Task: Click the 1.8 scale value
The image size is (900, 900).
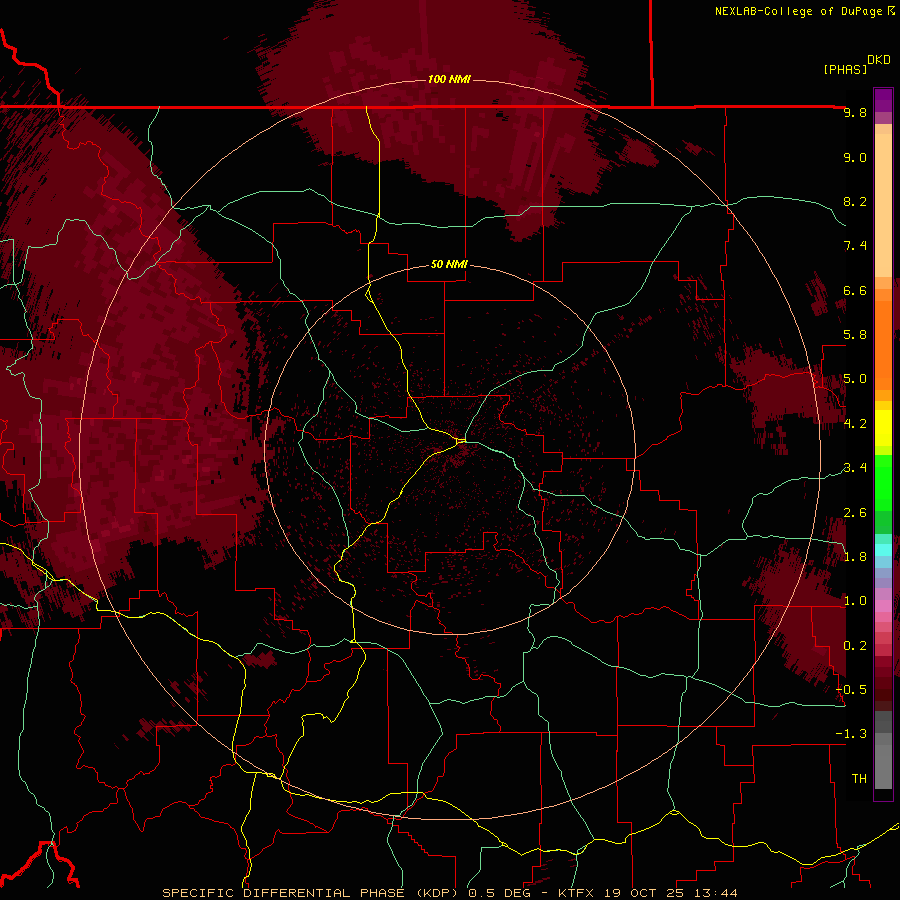Action: pos(855,557)
